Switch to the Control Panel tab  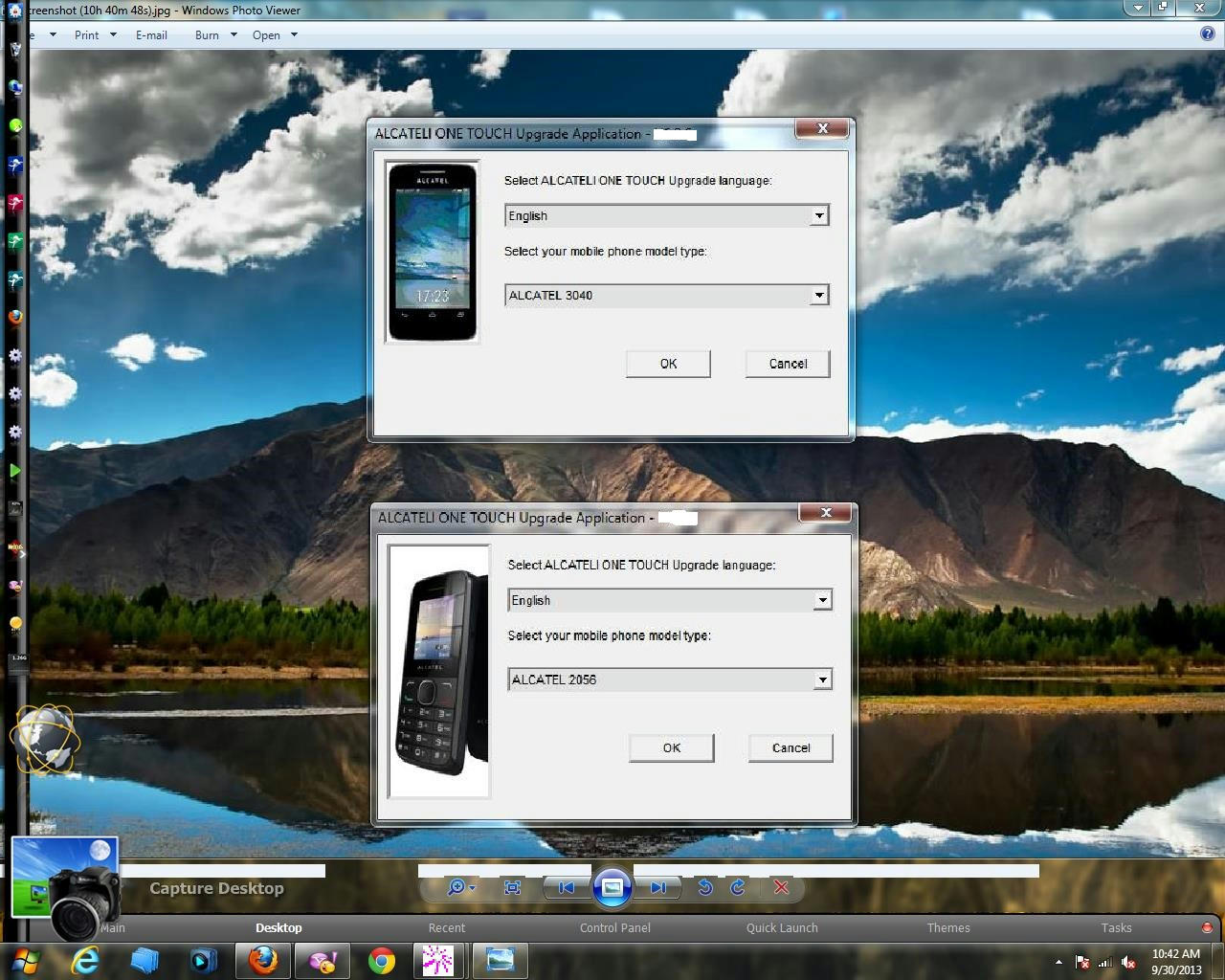(x=615, y=927)
